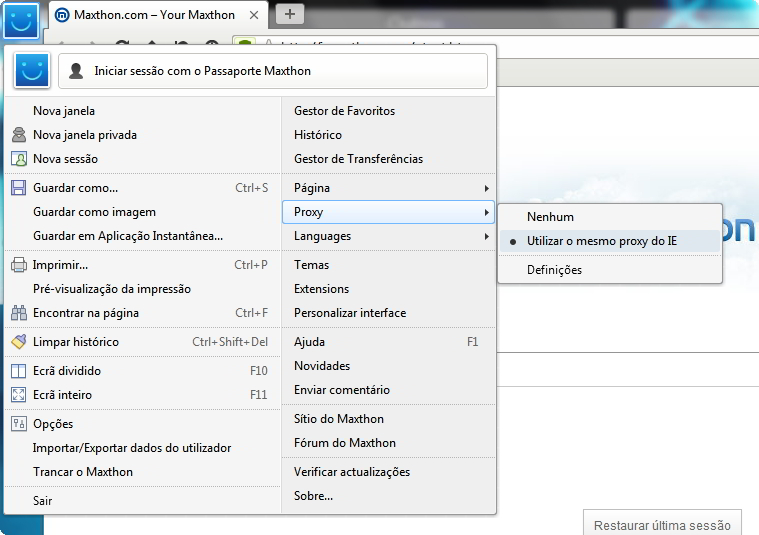
Task: Expand the Página submenu arrow
Action: (486, 188)
